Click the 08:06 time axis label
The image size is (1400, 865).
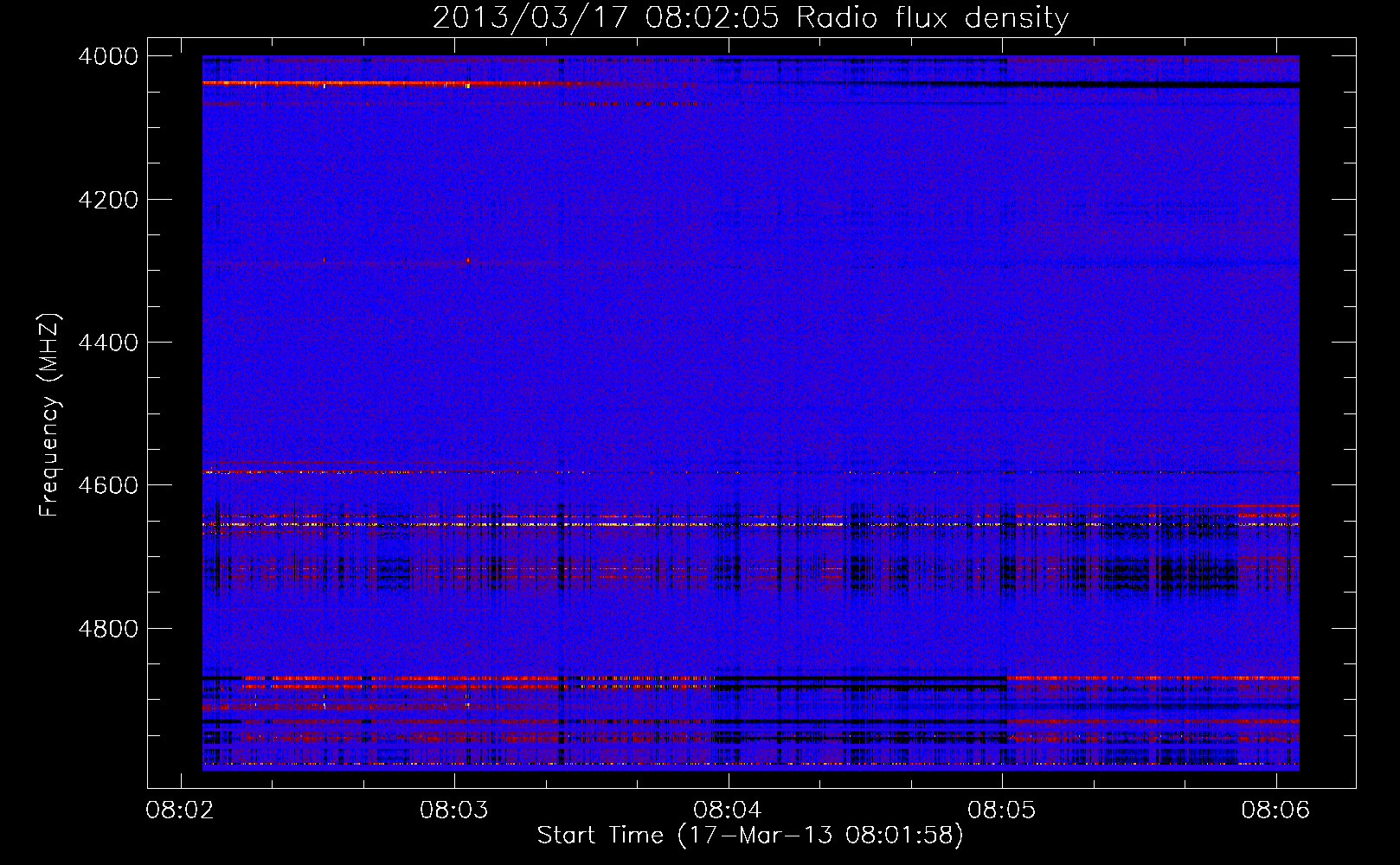[x=1275, y=811]
